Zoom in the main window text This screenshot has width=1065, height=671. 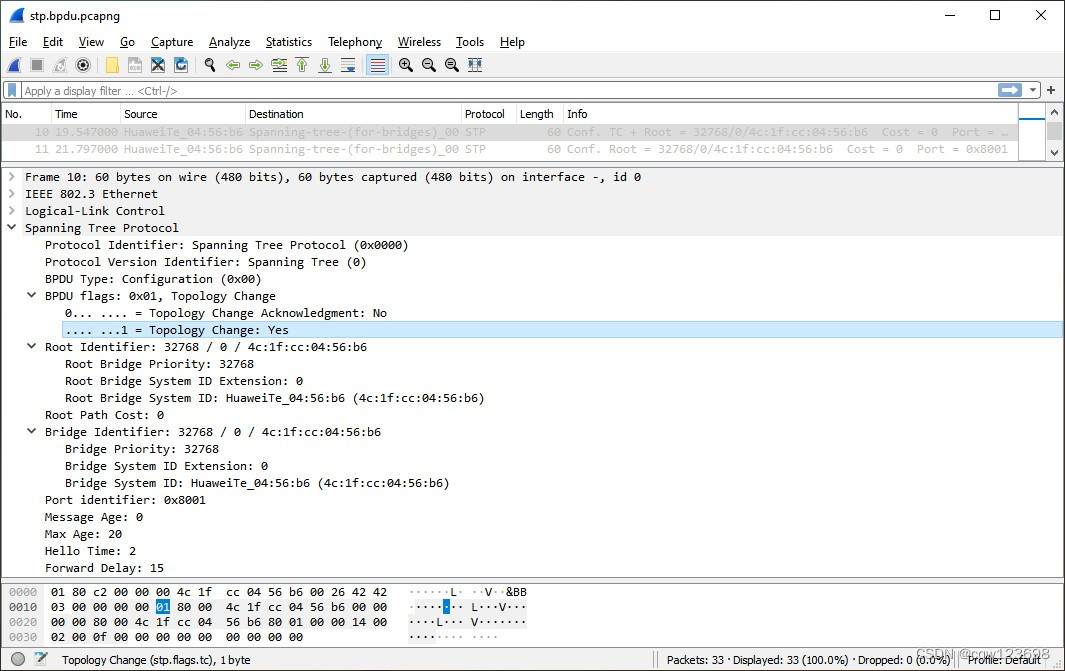tap(406, 65)
